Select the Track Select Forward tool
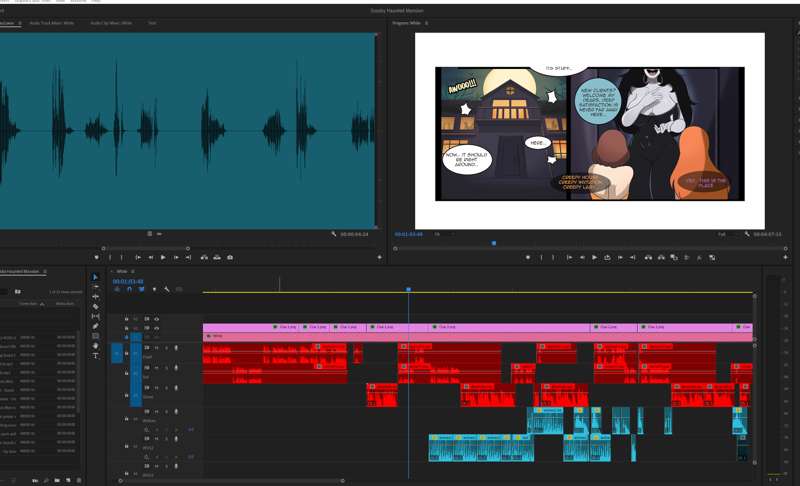 [x=95, y=287]
